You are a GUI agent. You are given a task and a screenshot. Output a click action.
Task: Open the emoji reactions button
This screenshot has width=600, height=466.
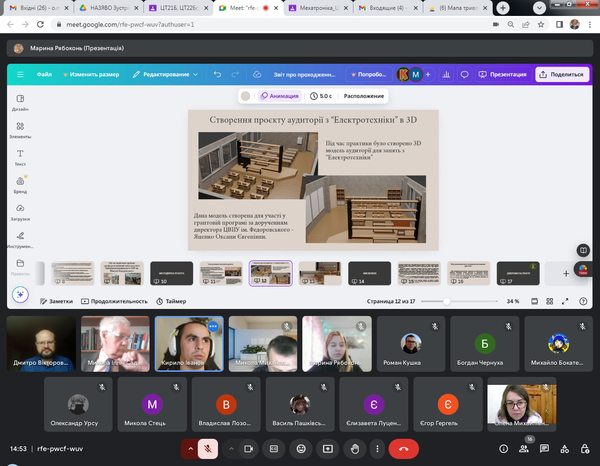pos(301,450)
